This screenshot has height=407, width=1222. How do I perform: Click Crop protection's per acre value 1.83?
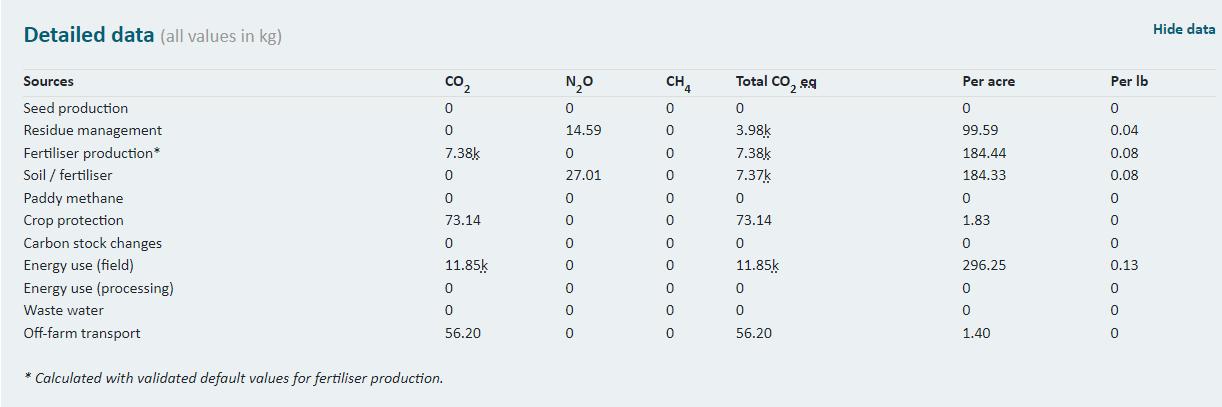[975, 220]
